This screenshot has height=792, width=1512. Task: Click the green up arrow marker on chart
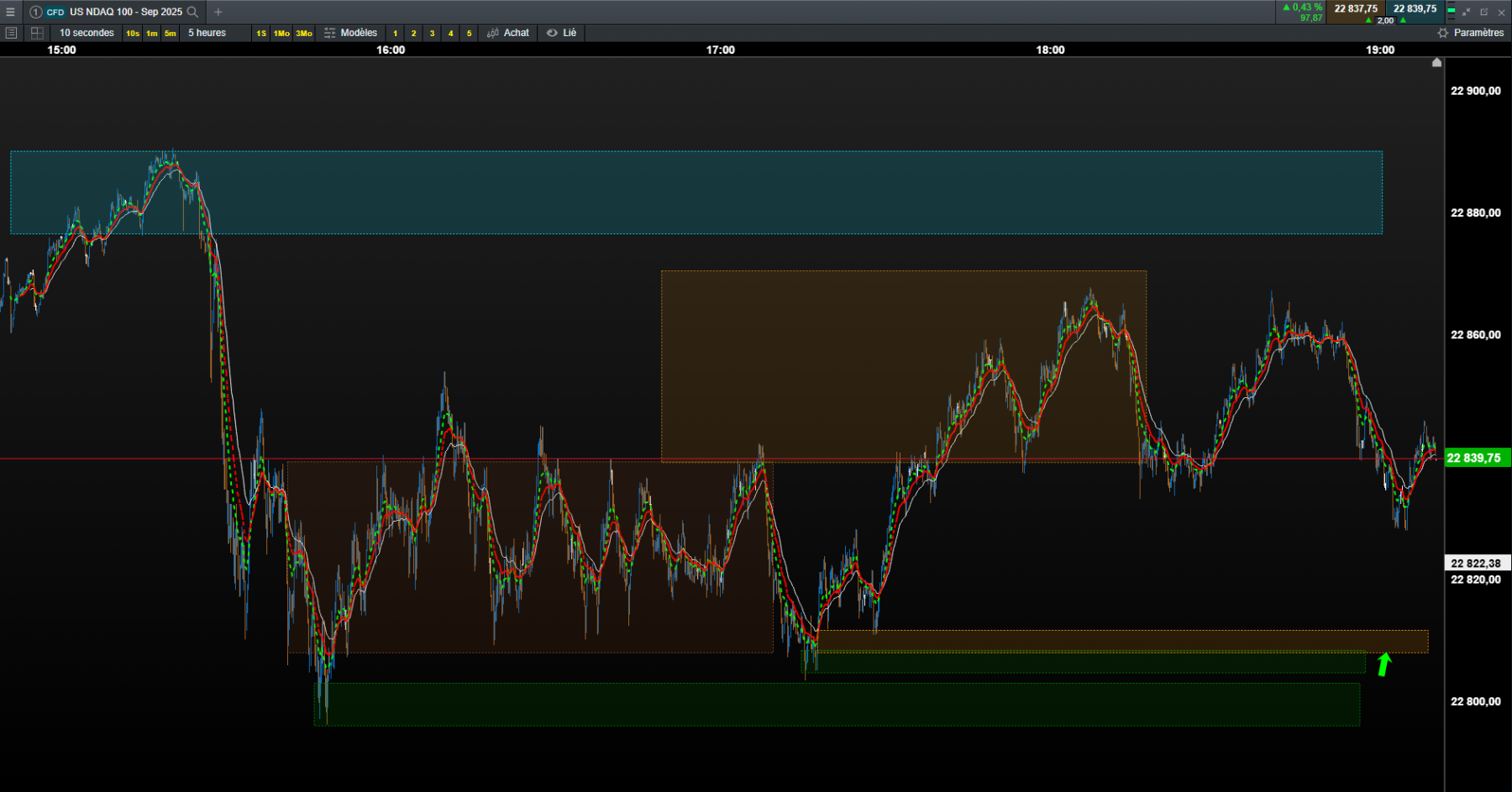point(1384,664)
